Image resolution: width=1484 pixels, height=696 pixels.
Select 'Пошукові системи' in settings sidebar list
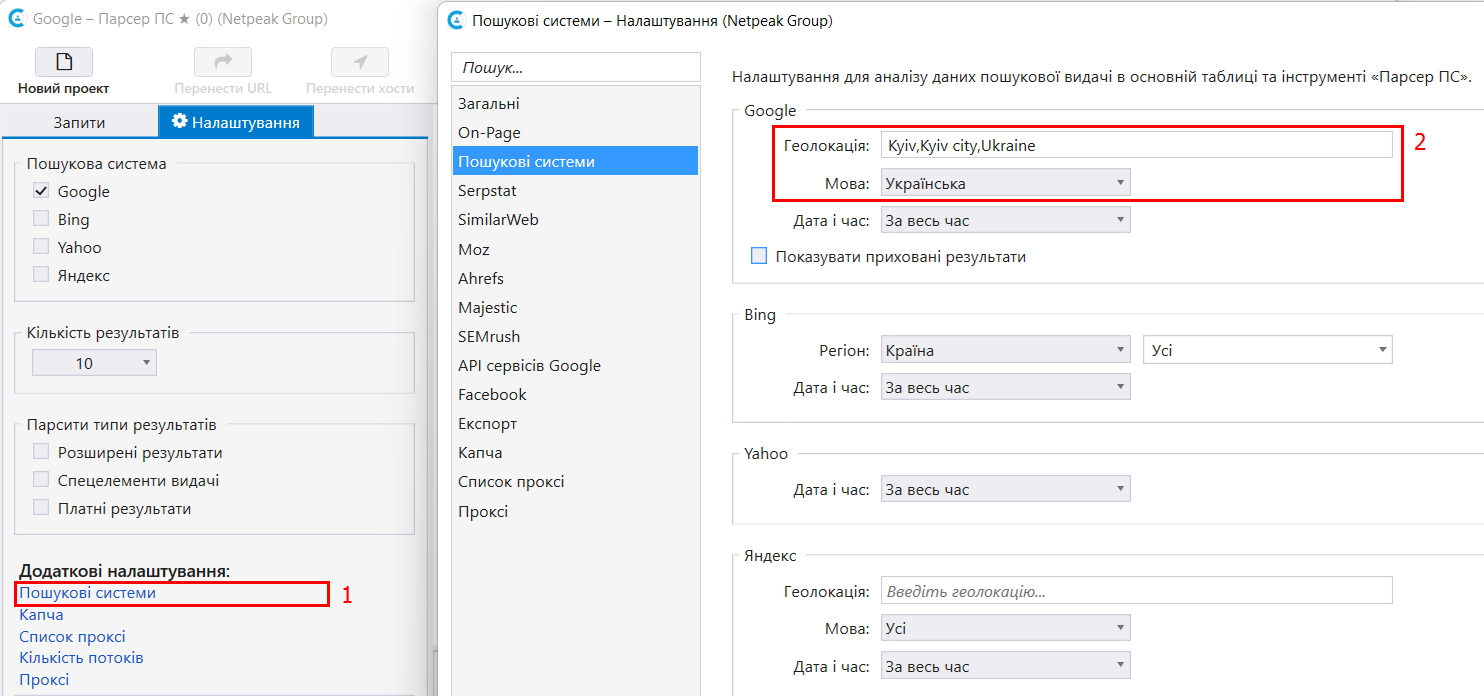(x=575, y=161)
